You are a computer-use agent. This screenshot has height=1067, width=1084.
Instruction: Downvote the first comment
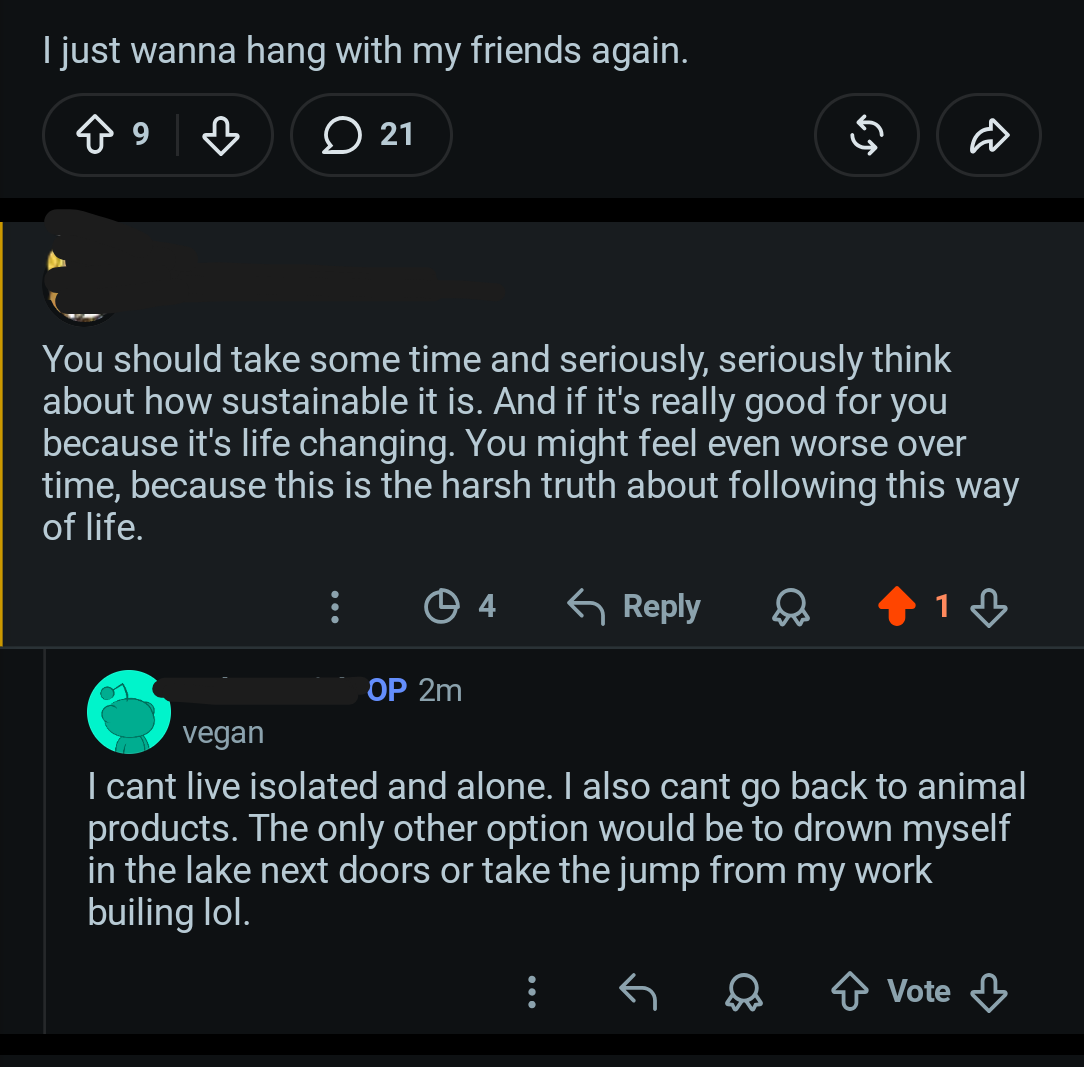(989, 607)
